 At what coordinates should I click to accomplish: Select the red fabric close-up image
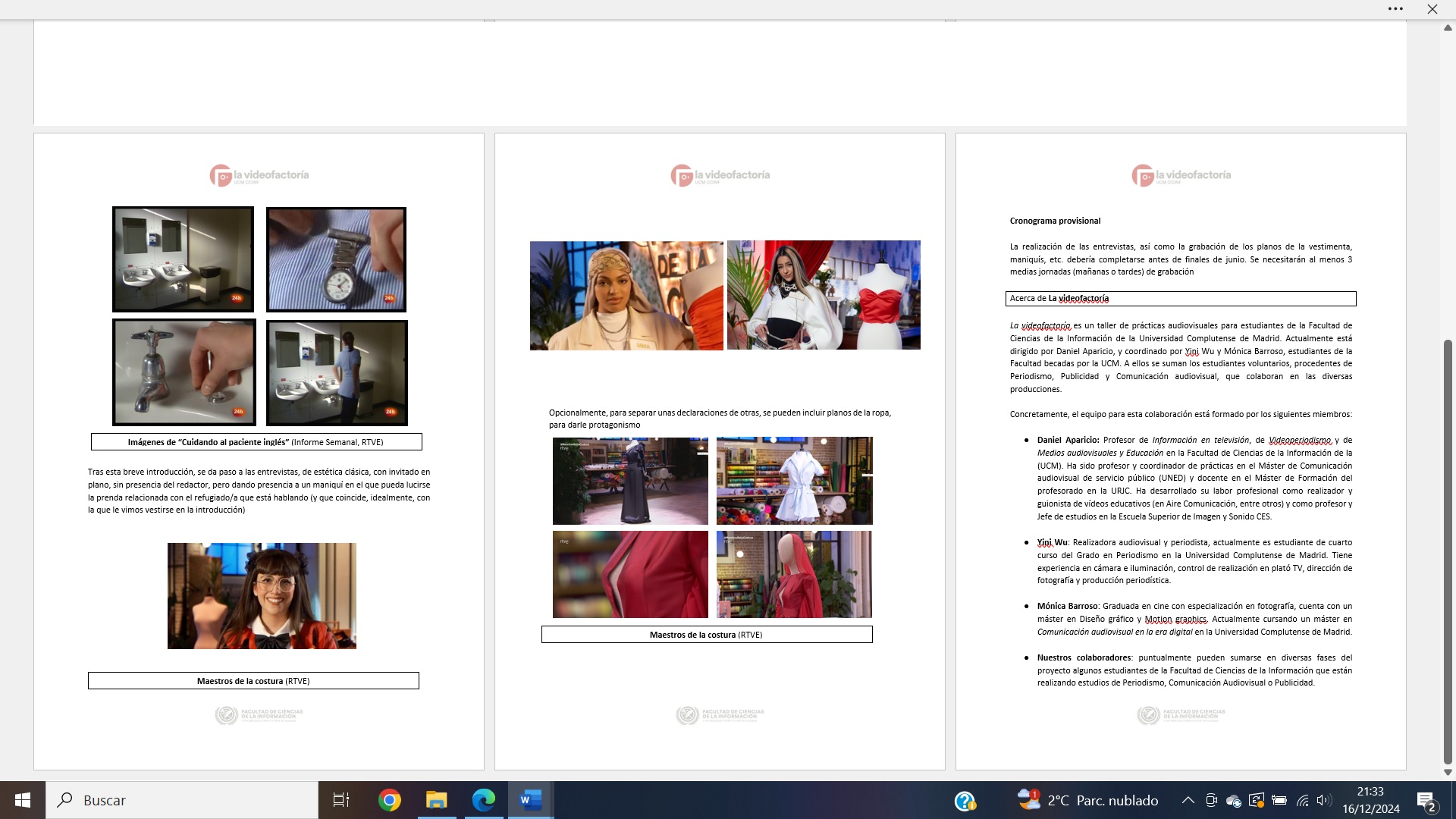pyautogui.click(x=630, y=574)
